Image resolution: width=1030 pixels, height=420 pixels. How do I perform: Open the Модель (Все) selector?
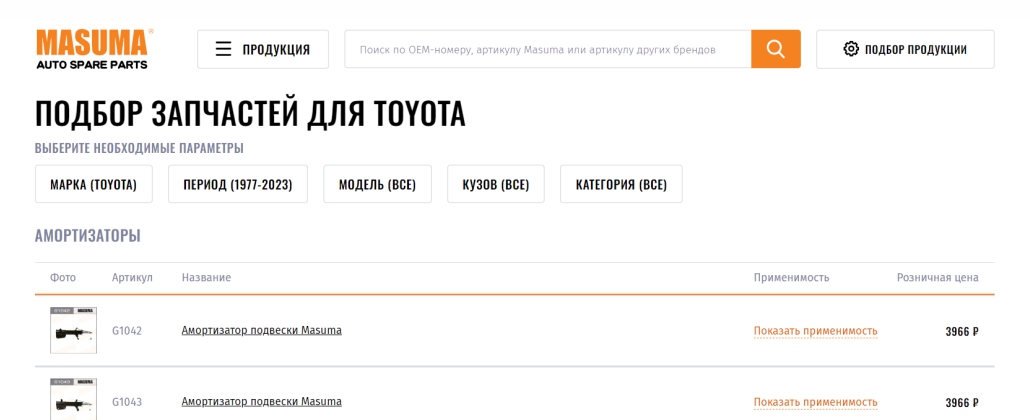(377, 185)
